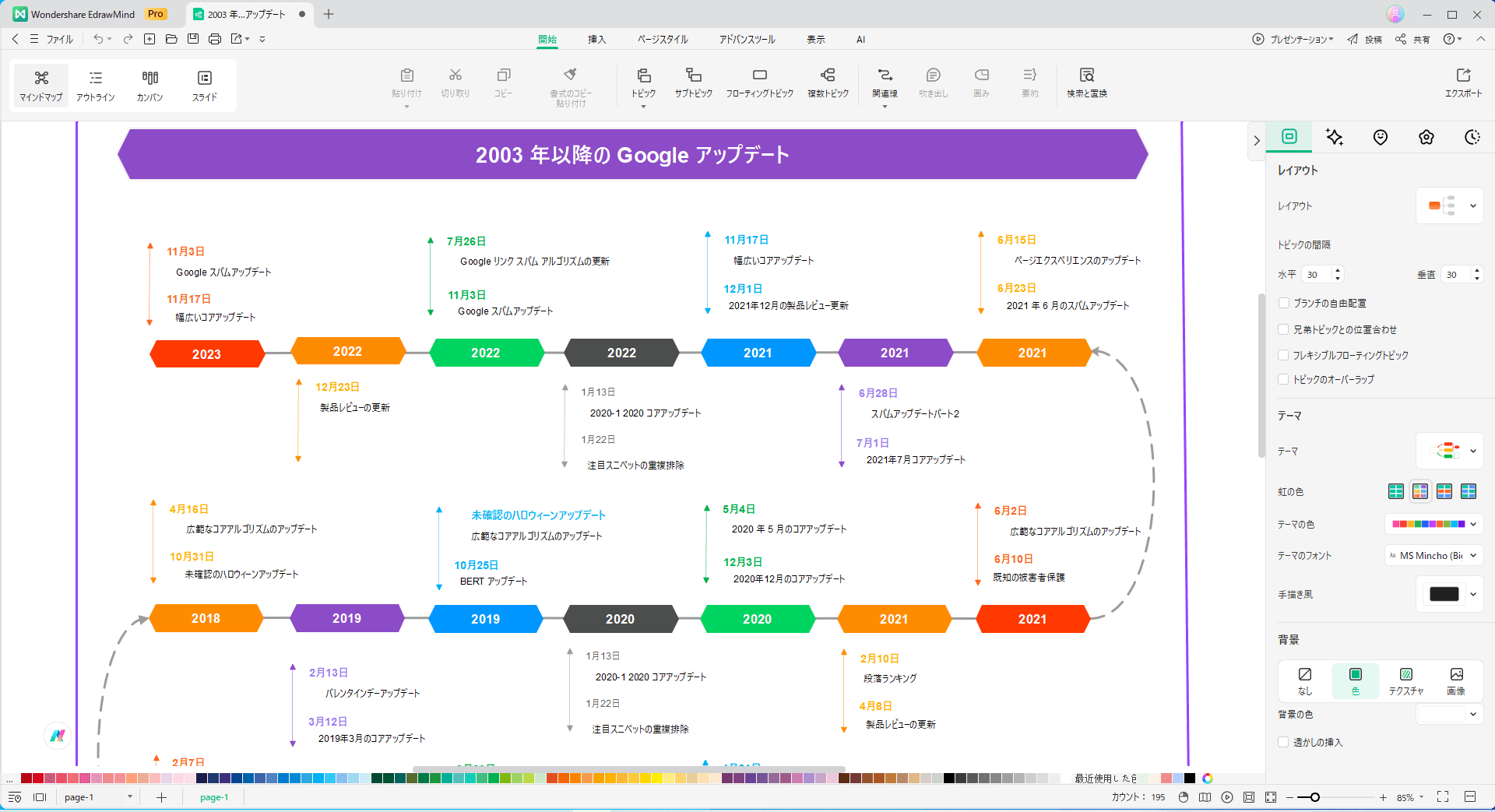Switch to Kanban view mode
Viewport: 1495px width, 812px height.
[x=150, y=86]
